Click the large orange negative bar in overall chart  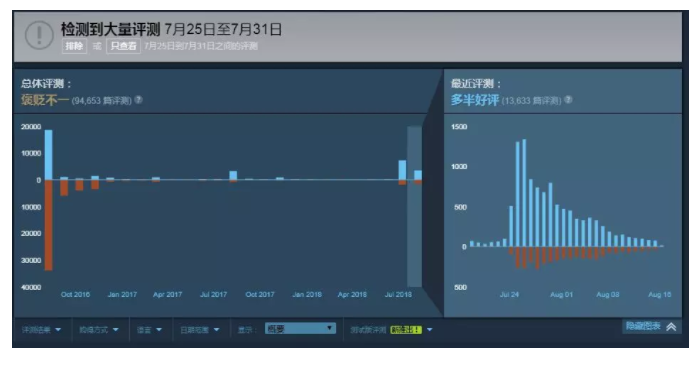(x=49, y=225)
